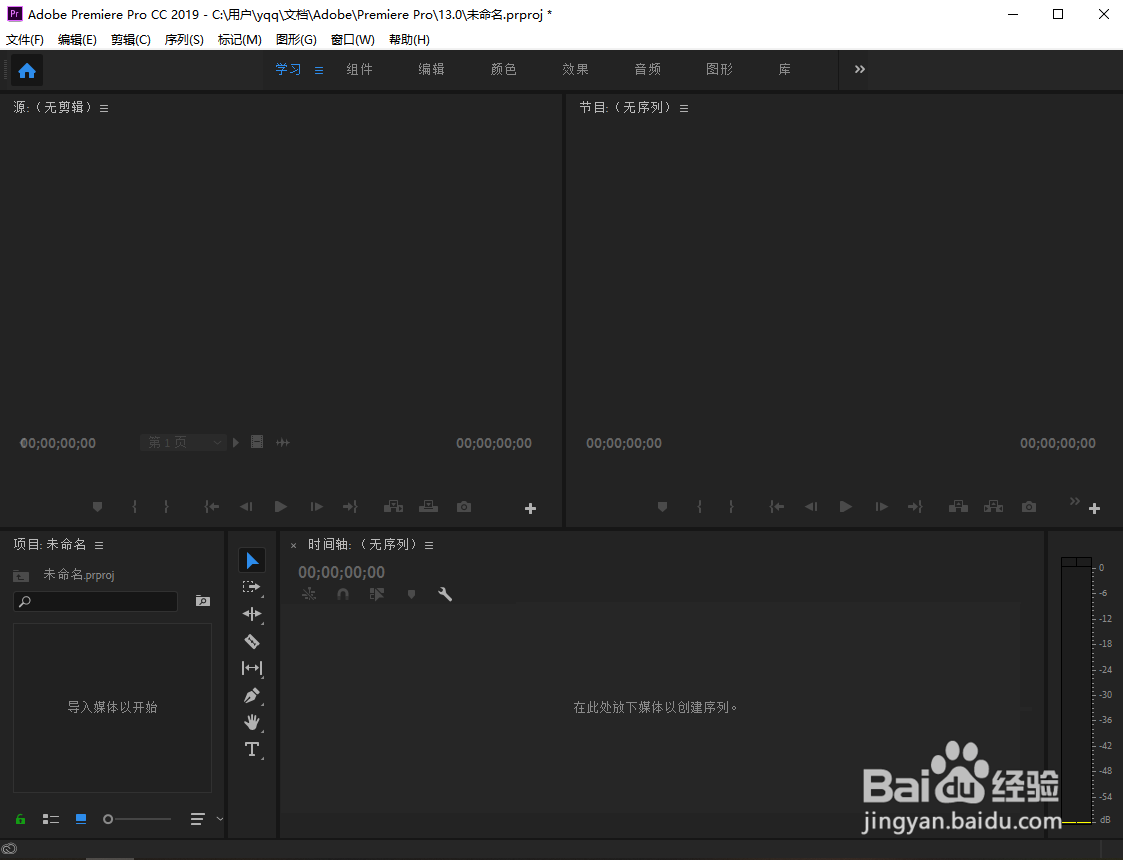1123x860 pixels.
Task: Open page selector dropdown in source monitor
Action: [x=184, y=443]
